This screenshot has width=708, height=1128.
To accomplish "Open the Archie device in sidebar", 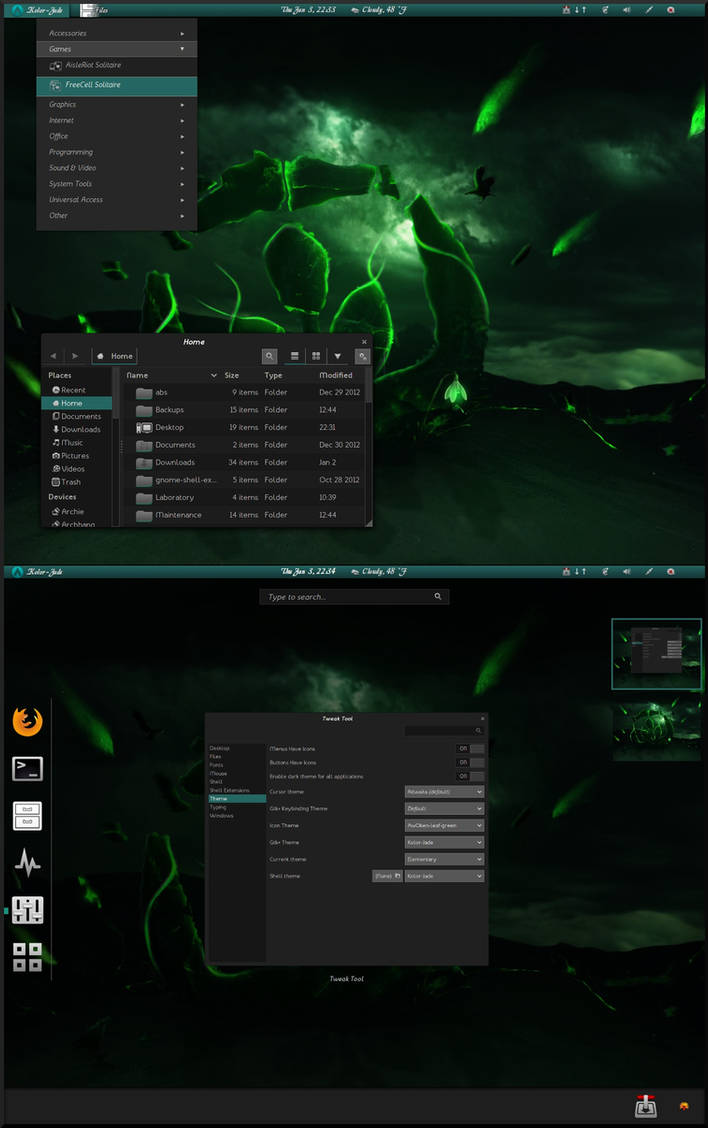I will click(76, 511).
